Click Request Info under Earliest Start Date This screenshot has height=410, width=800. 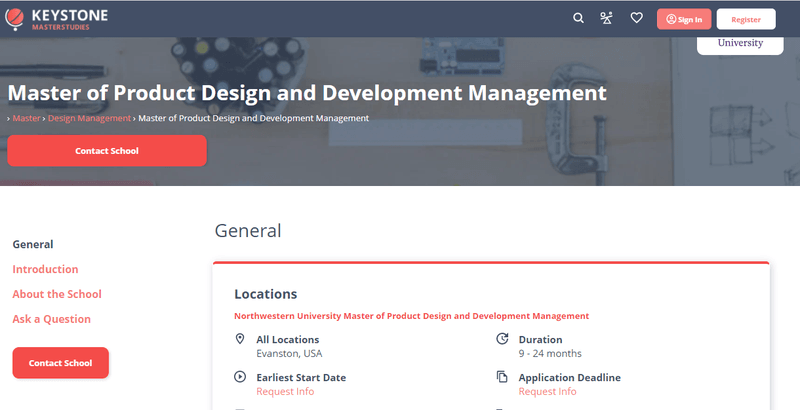285,392
